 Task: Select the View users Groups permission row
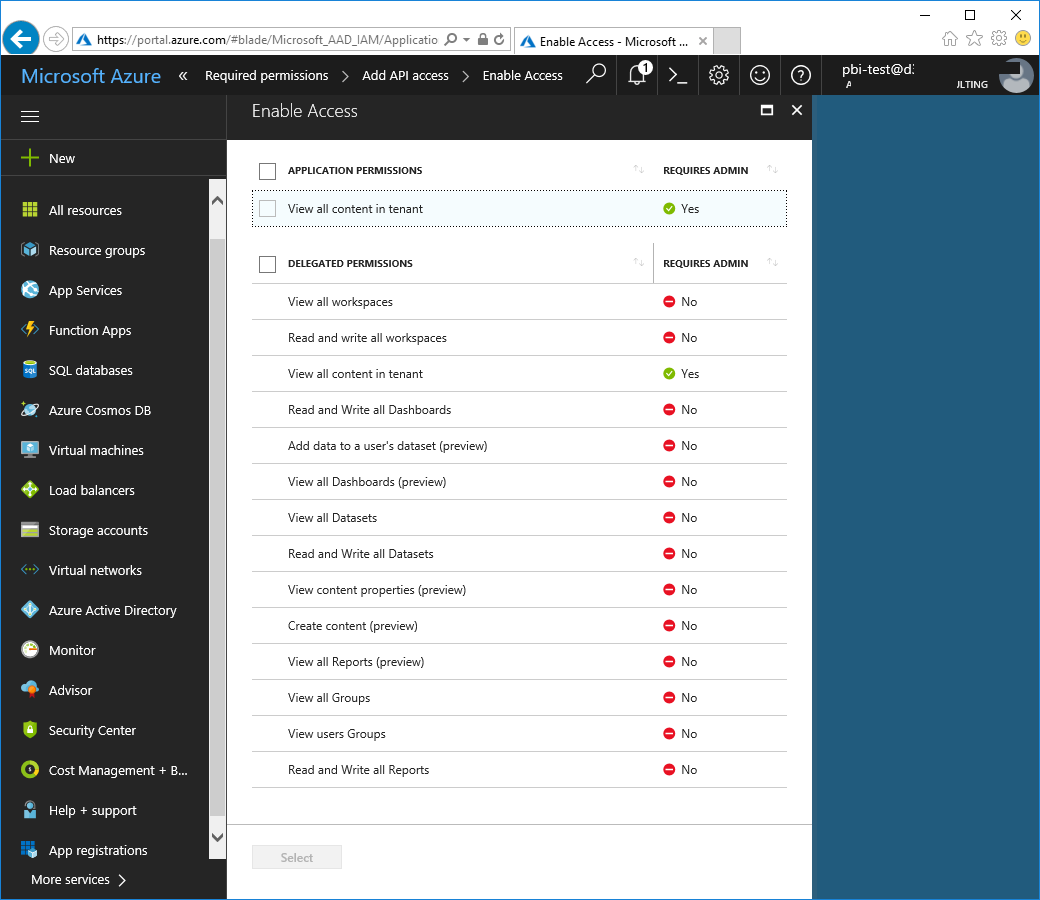[519, 734]
